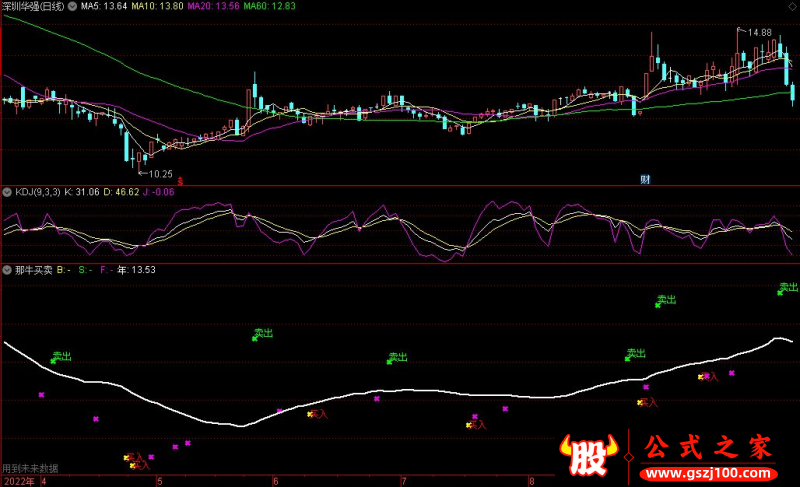Click the 财 financial event marker
Screen dimensions: 800x487
pos(645,180)
